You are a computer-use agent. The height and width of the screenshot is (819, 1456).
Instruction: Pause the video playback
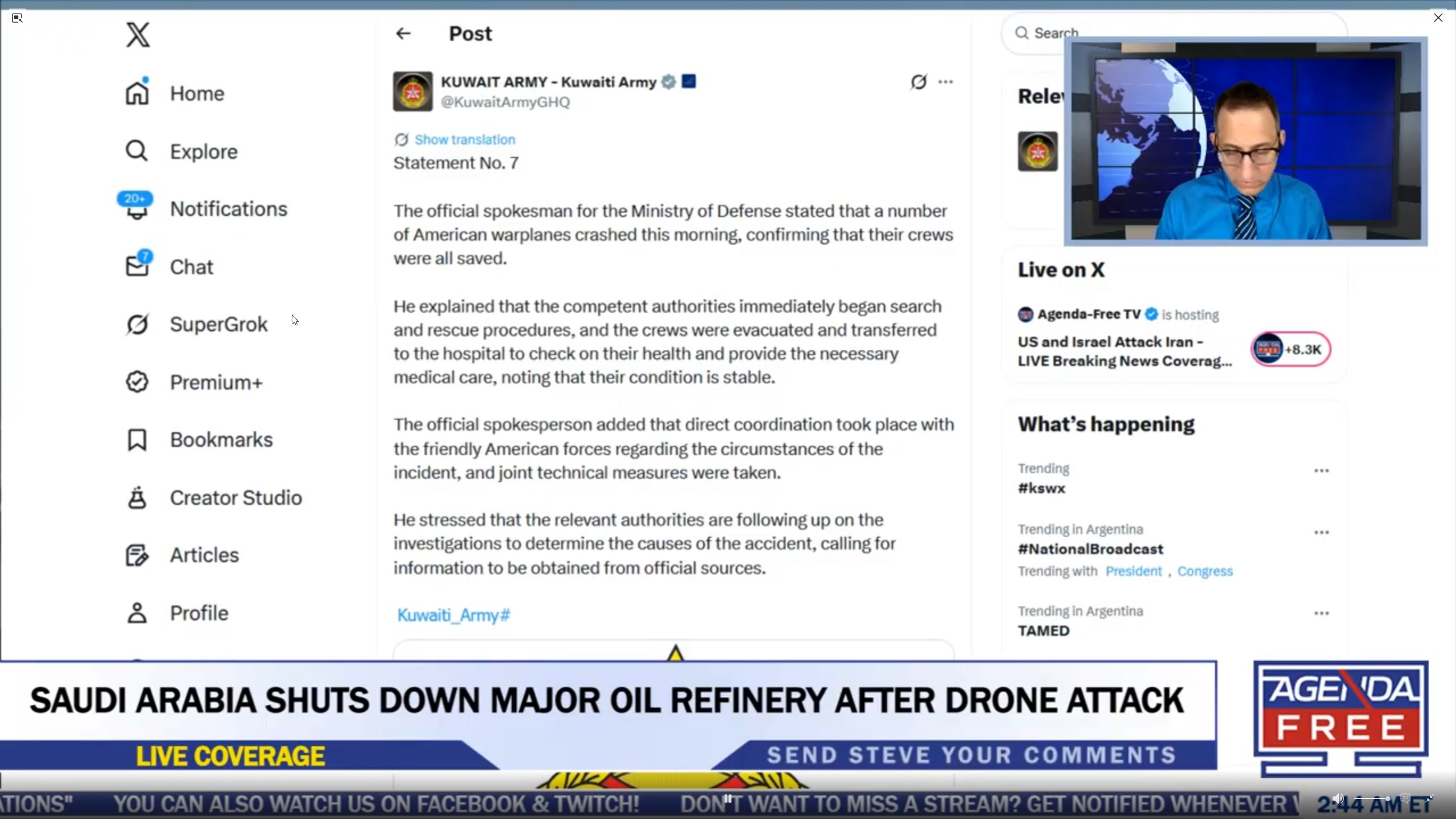pos(727,799)
